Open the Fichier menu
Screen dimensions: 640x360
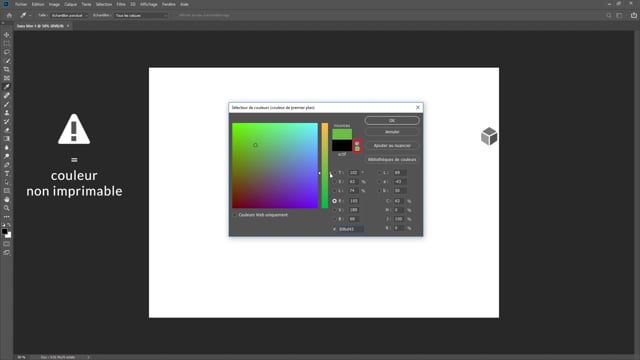coord(21,4)
